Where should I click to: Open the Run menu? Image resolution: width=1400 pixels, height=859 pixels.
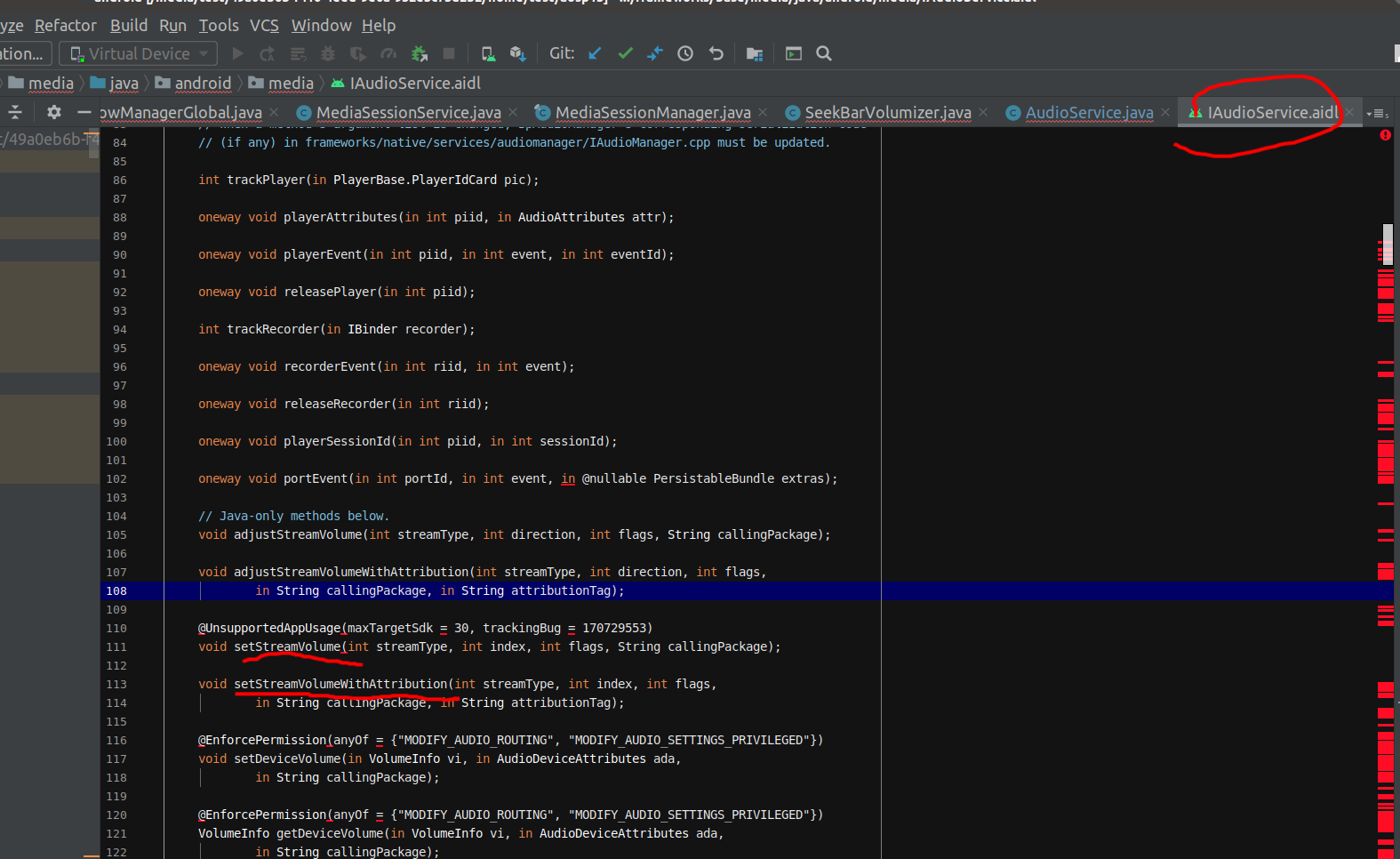point(172,25)
